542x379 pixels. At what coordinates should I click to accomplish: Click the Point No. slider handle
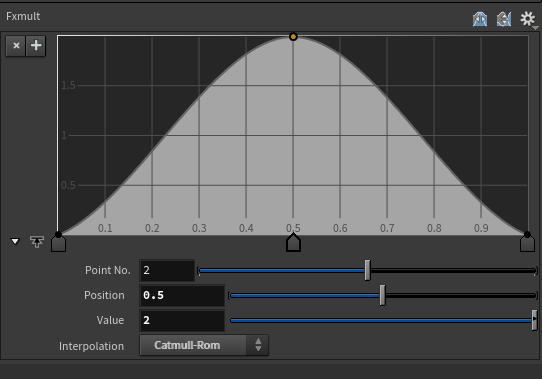(367, 270)
